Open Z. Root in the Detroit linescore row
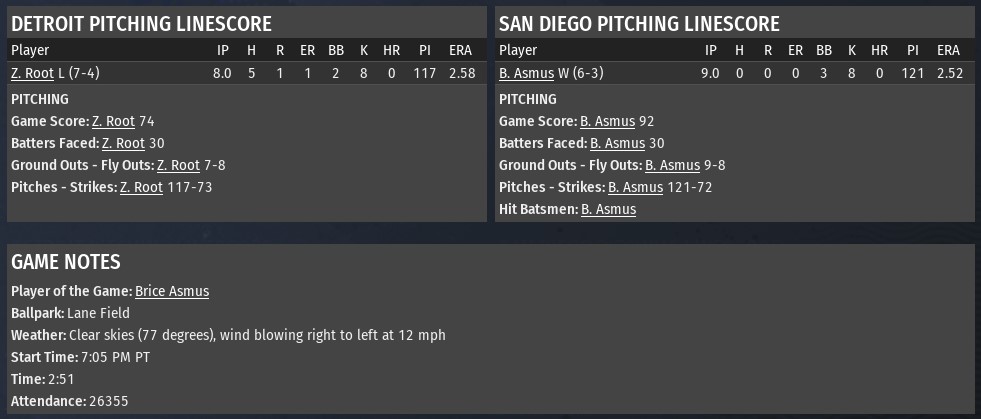The image size is (981, 419). 28,74
